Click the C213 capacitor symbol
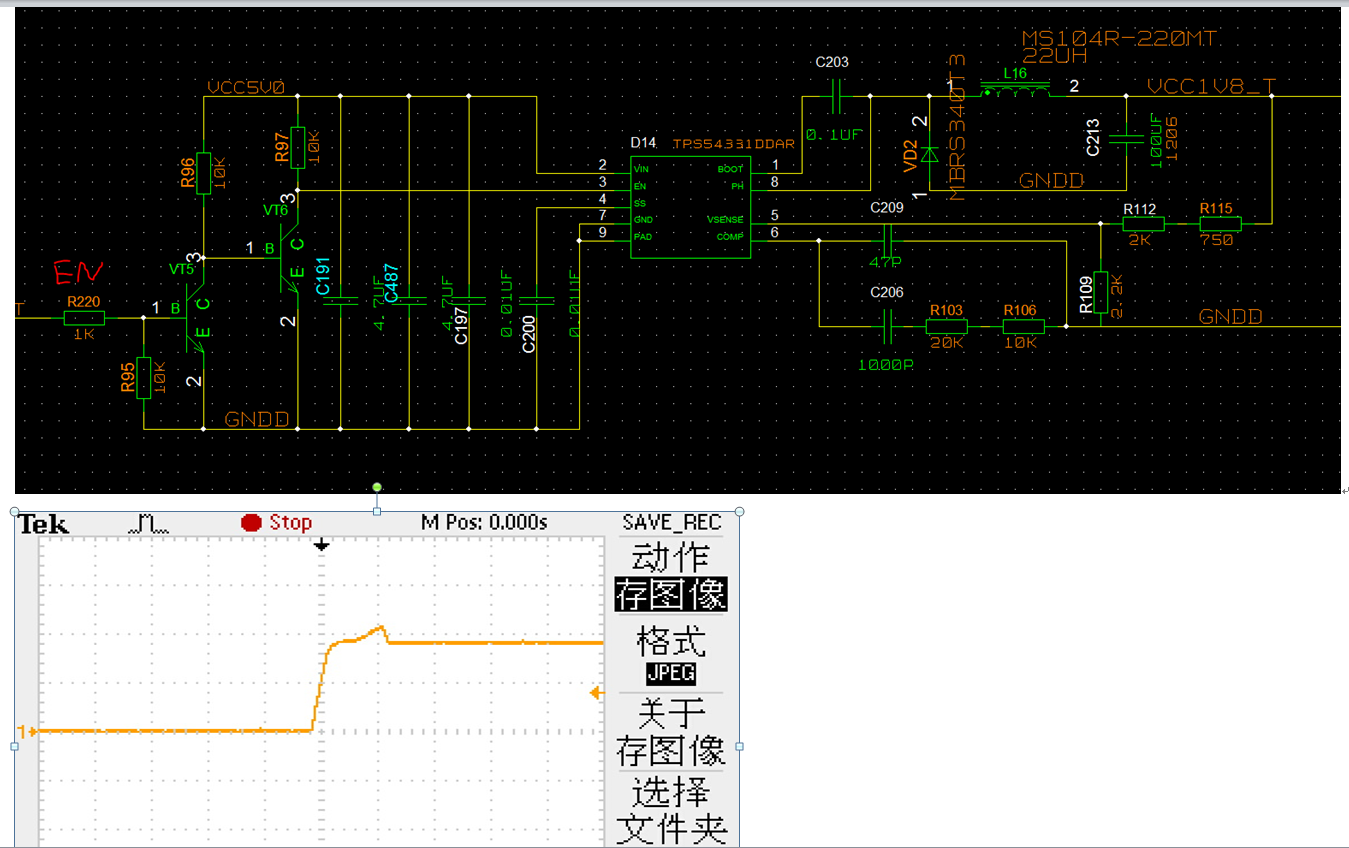1349x848 pixels. click(x=1128, y=141)
